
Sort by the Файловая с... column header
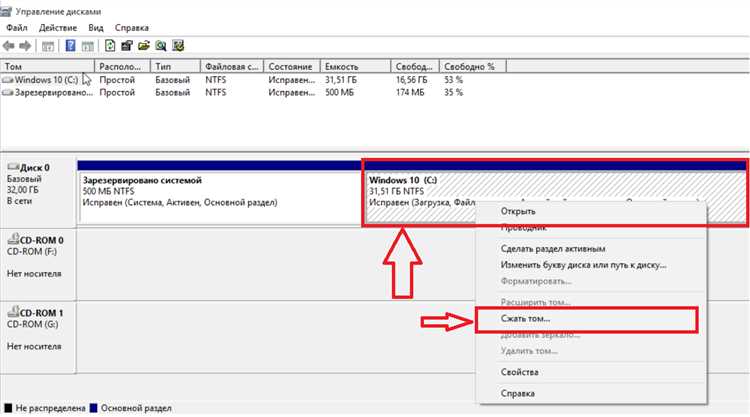pos(232,66)
